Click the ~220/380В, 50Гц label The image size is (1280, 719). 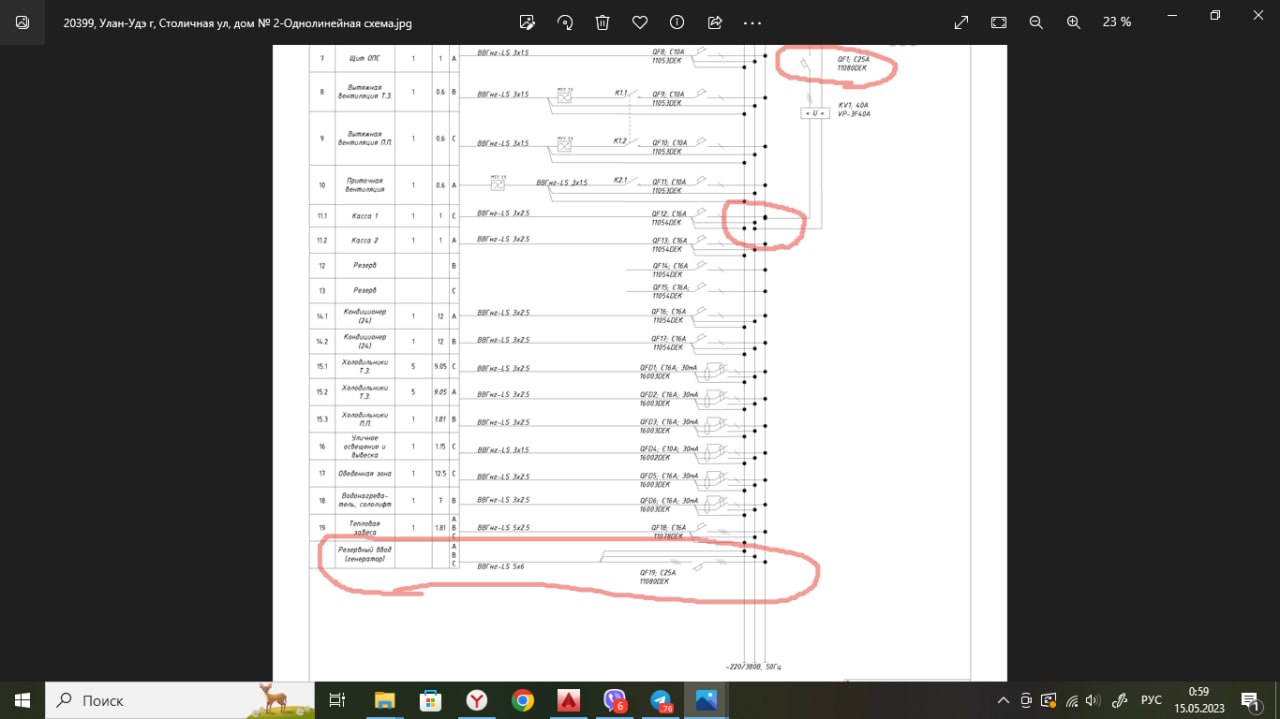point(753,666)
